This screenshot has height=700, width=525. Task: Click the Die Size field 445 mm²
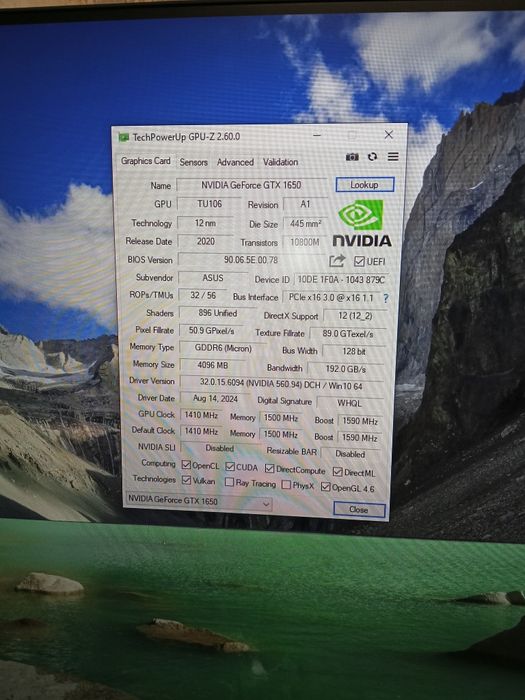(305, 223)
